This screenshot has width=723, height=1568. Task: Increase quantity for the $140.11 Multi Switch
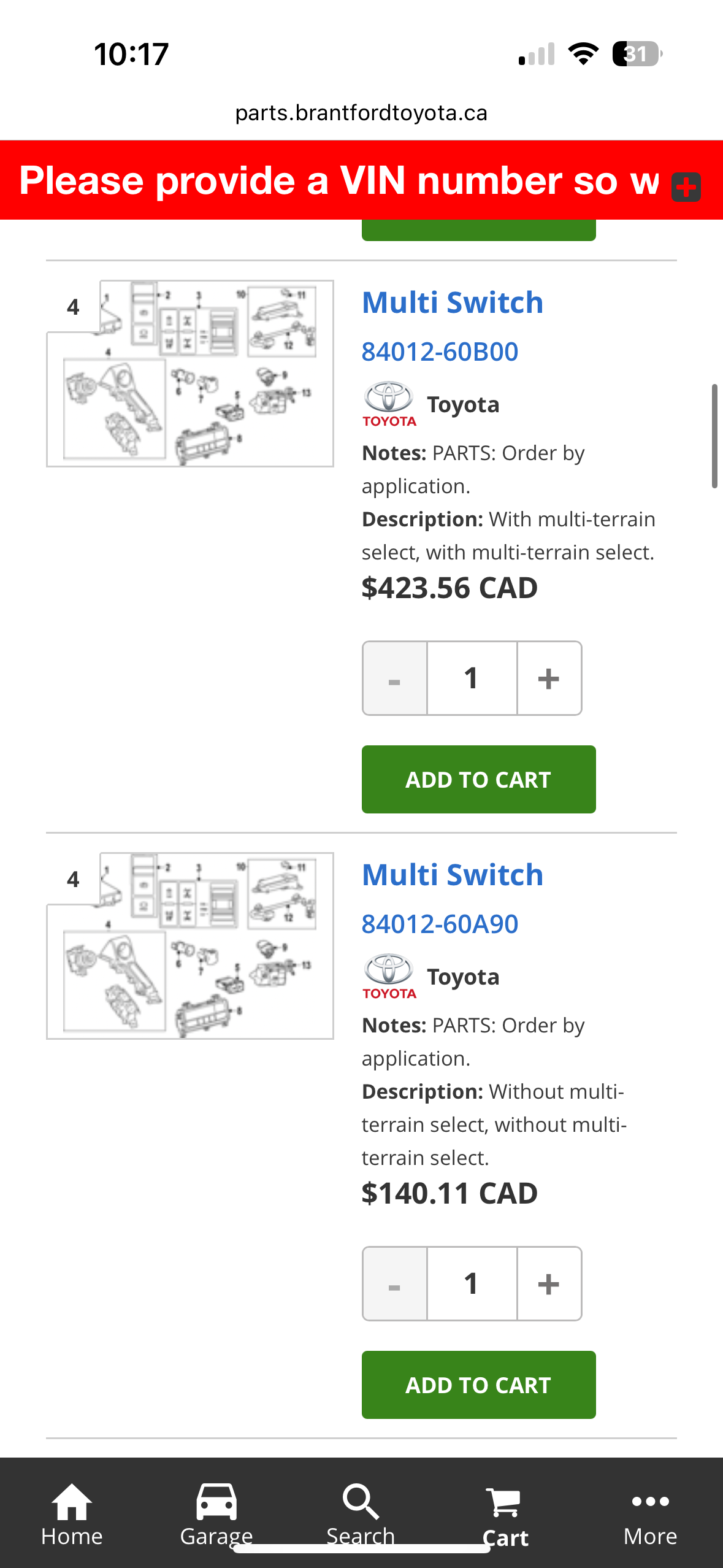[x=549, y=1283]
